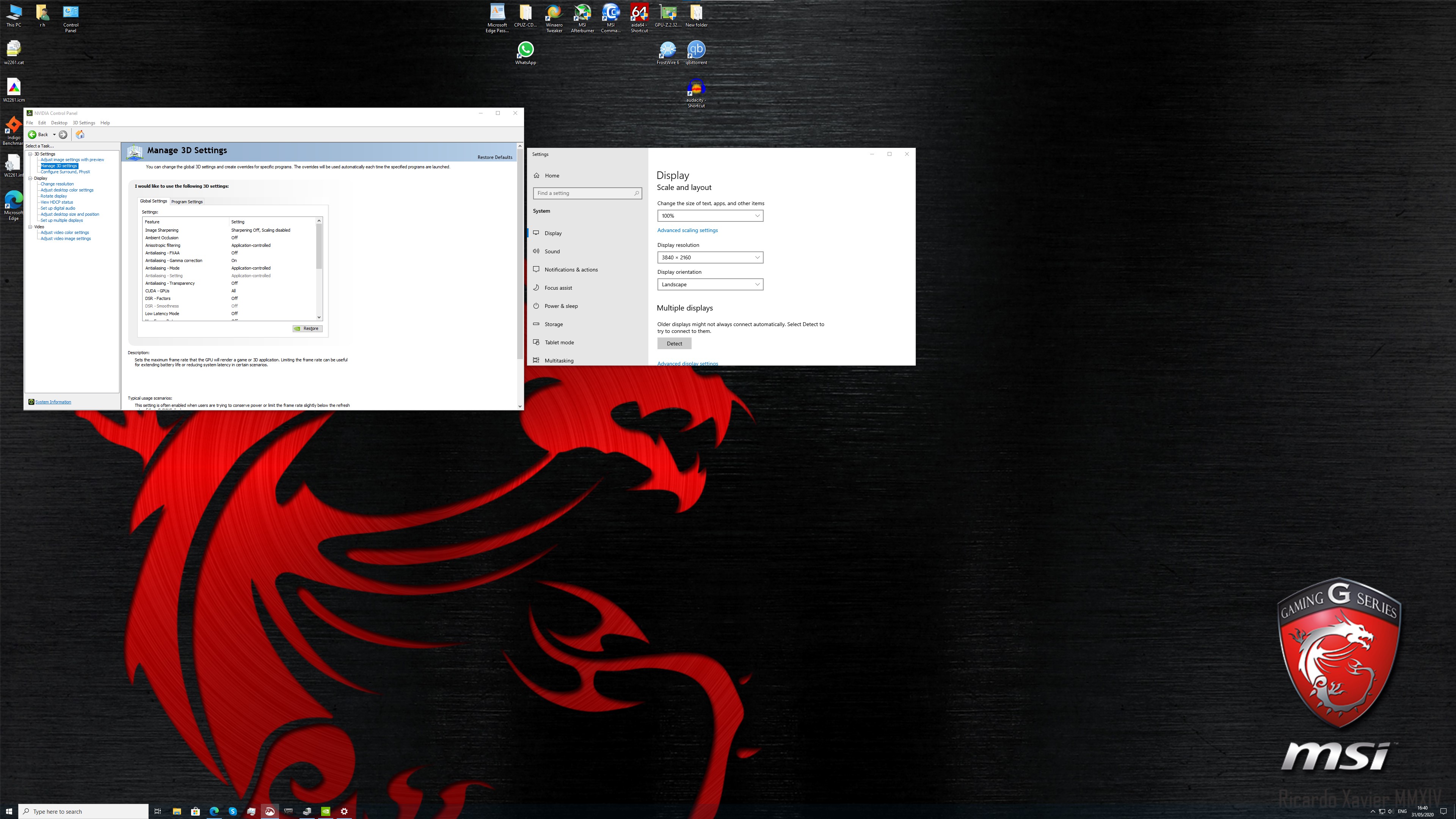Select the Anisotropic filtering setting row
The width and height of the screenshot is (1456, 819).
[229, 245]
